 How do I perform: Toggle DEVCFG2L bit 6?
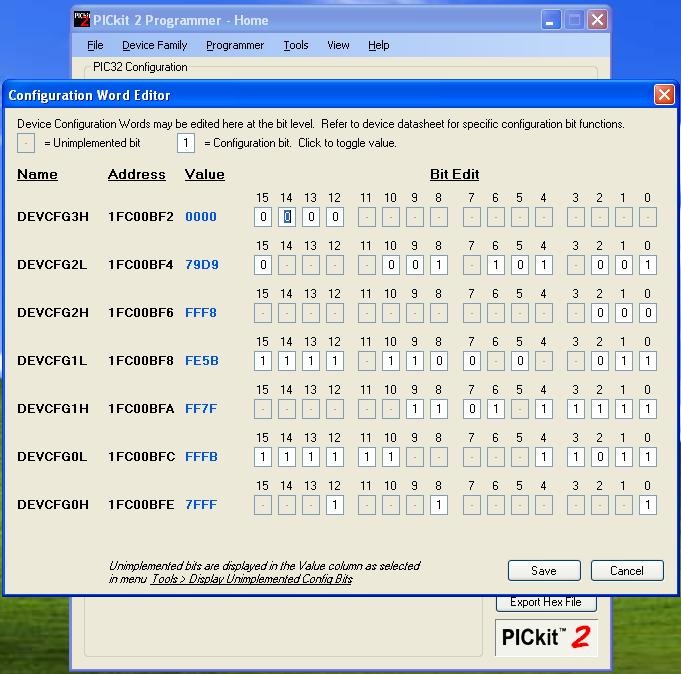496,265
